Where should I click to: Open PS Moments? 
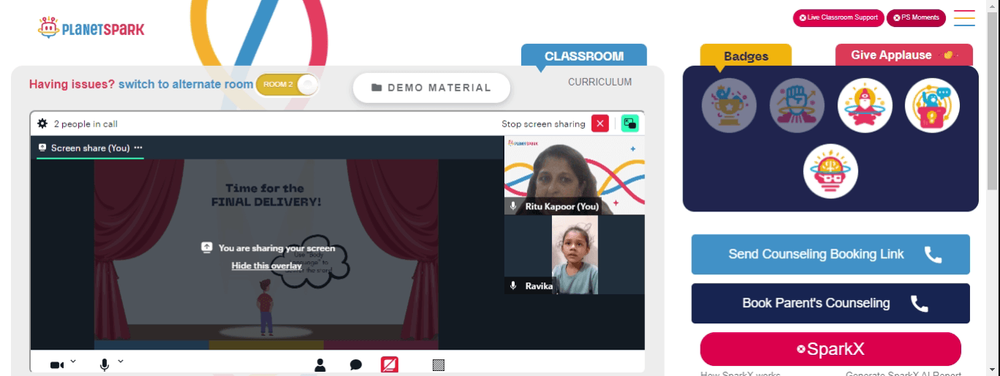916,18
